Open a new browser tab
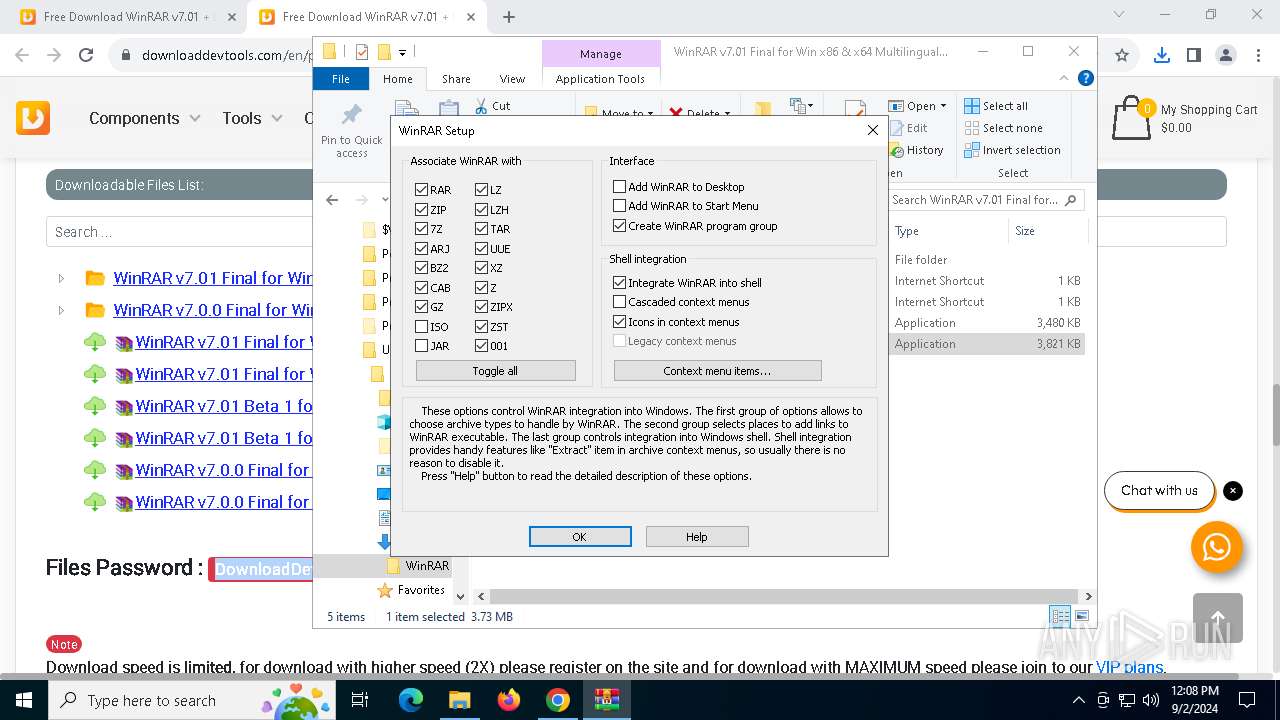The width and height of the screenshot is (1280, 720). click(509, 17)
